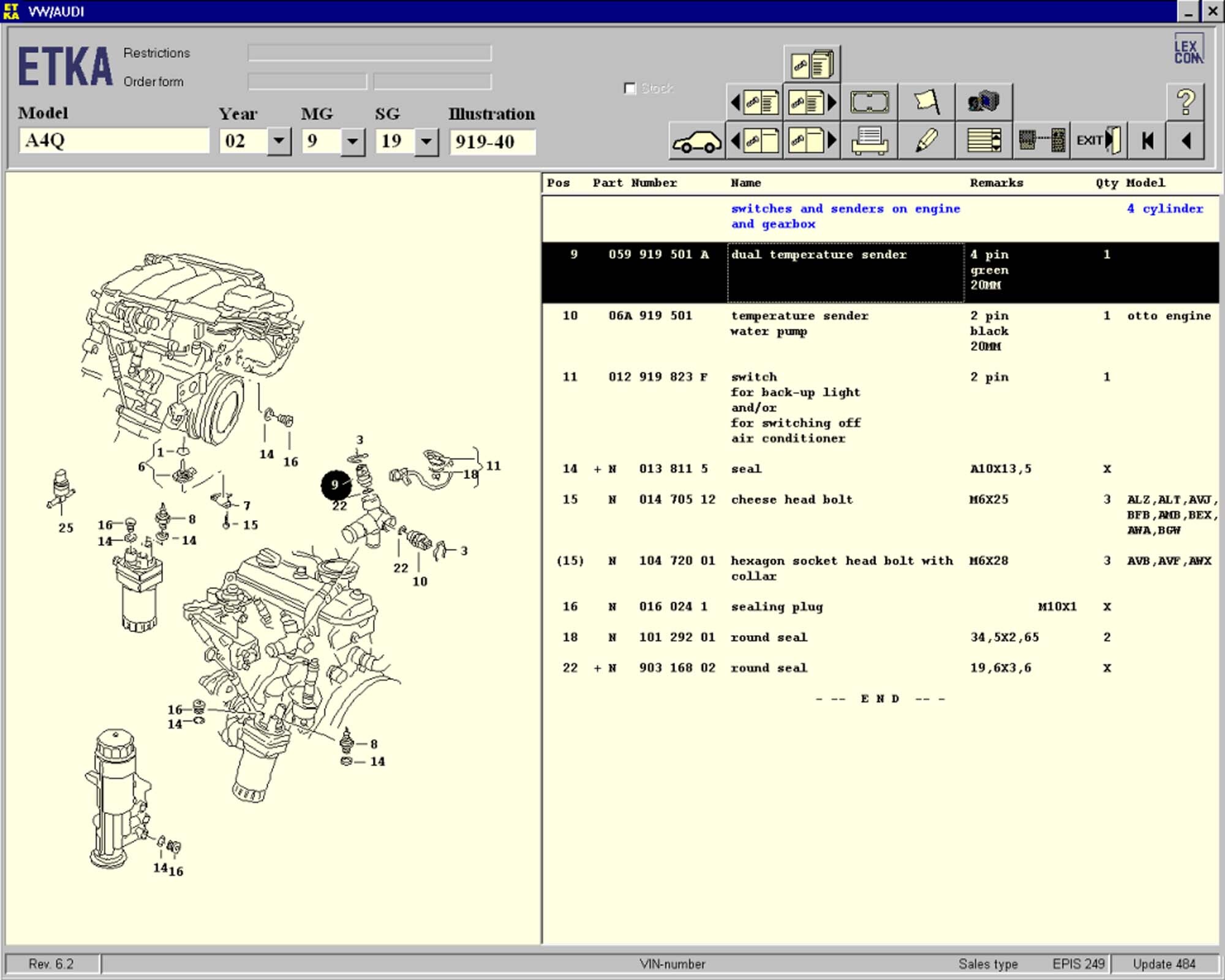Expand the MG dropdown
Image resolution: width=1225 pixels, height=980 pixels.
point(352,141)
